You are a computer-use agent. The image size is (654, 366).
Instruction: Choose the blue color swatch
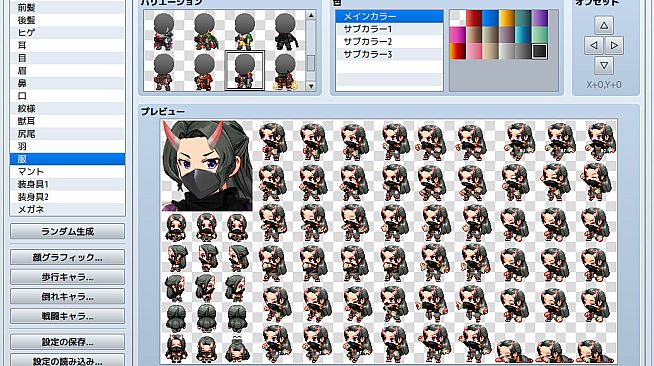click(490, 18)
